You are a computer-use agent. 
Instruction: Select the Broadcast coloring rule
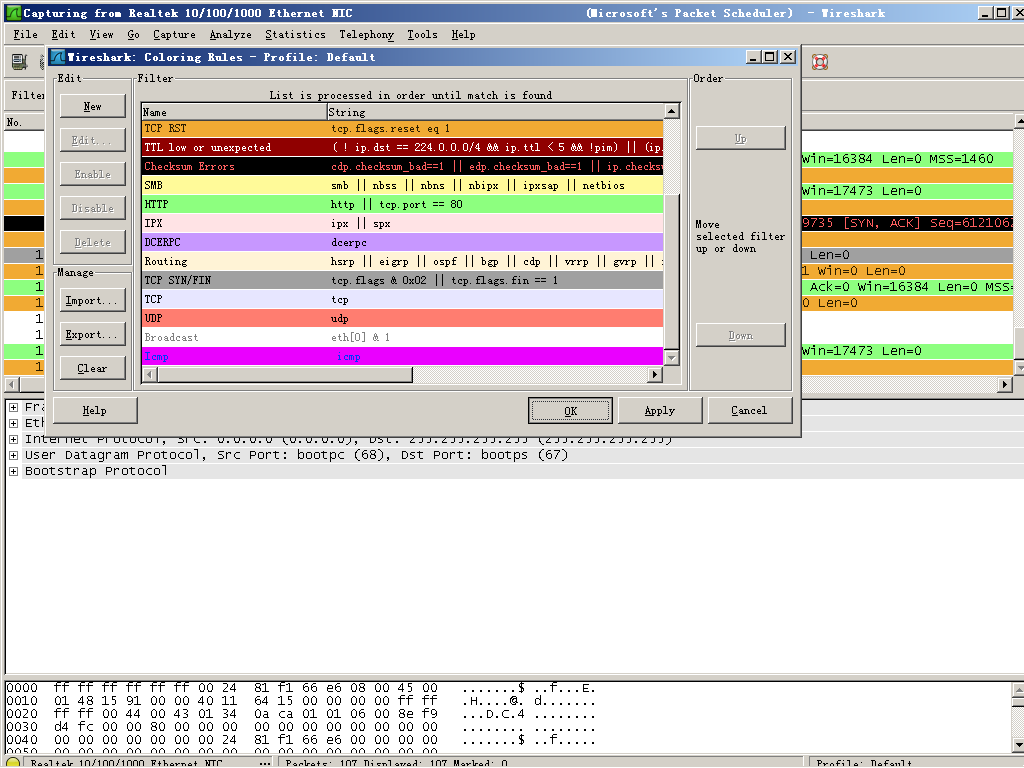[x=403, y=337]
